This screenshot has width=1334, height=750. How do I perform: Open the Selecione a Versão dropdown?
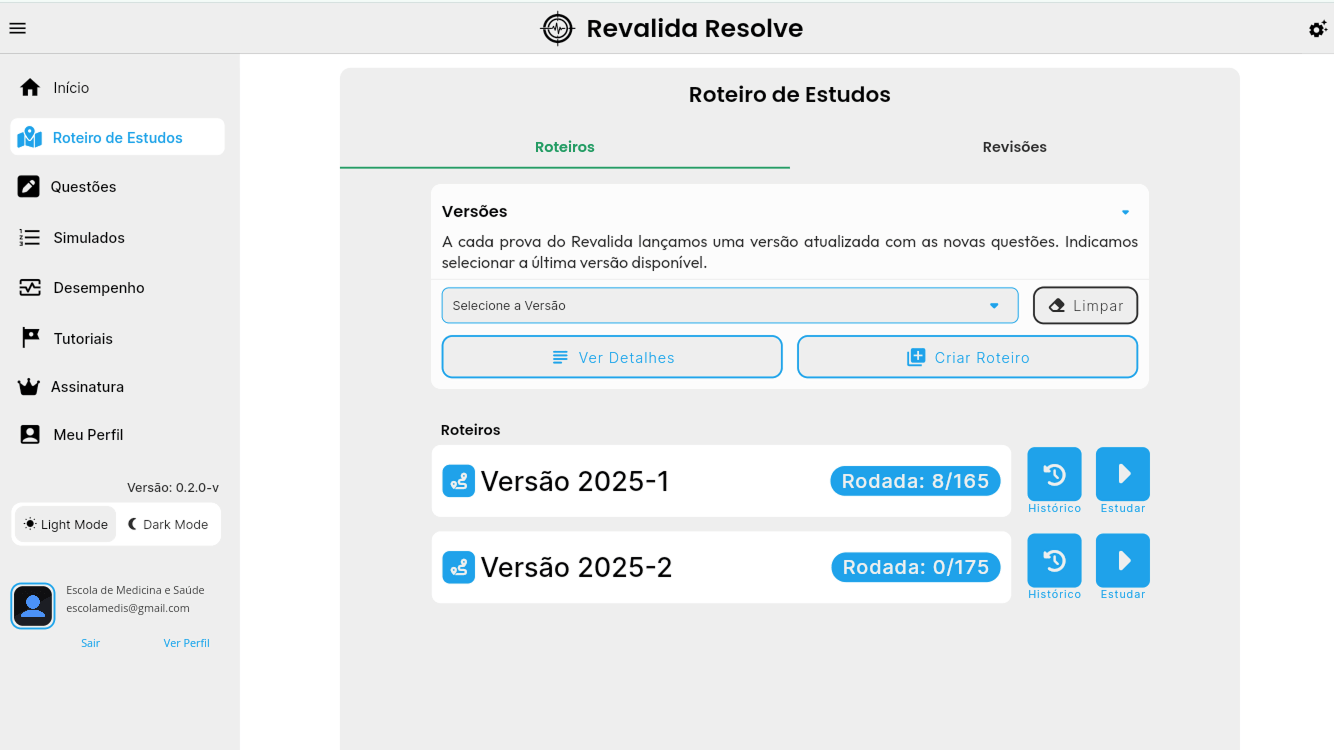[730, 305]
